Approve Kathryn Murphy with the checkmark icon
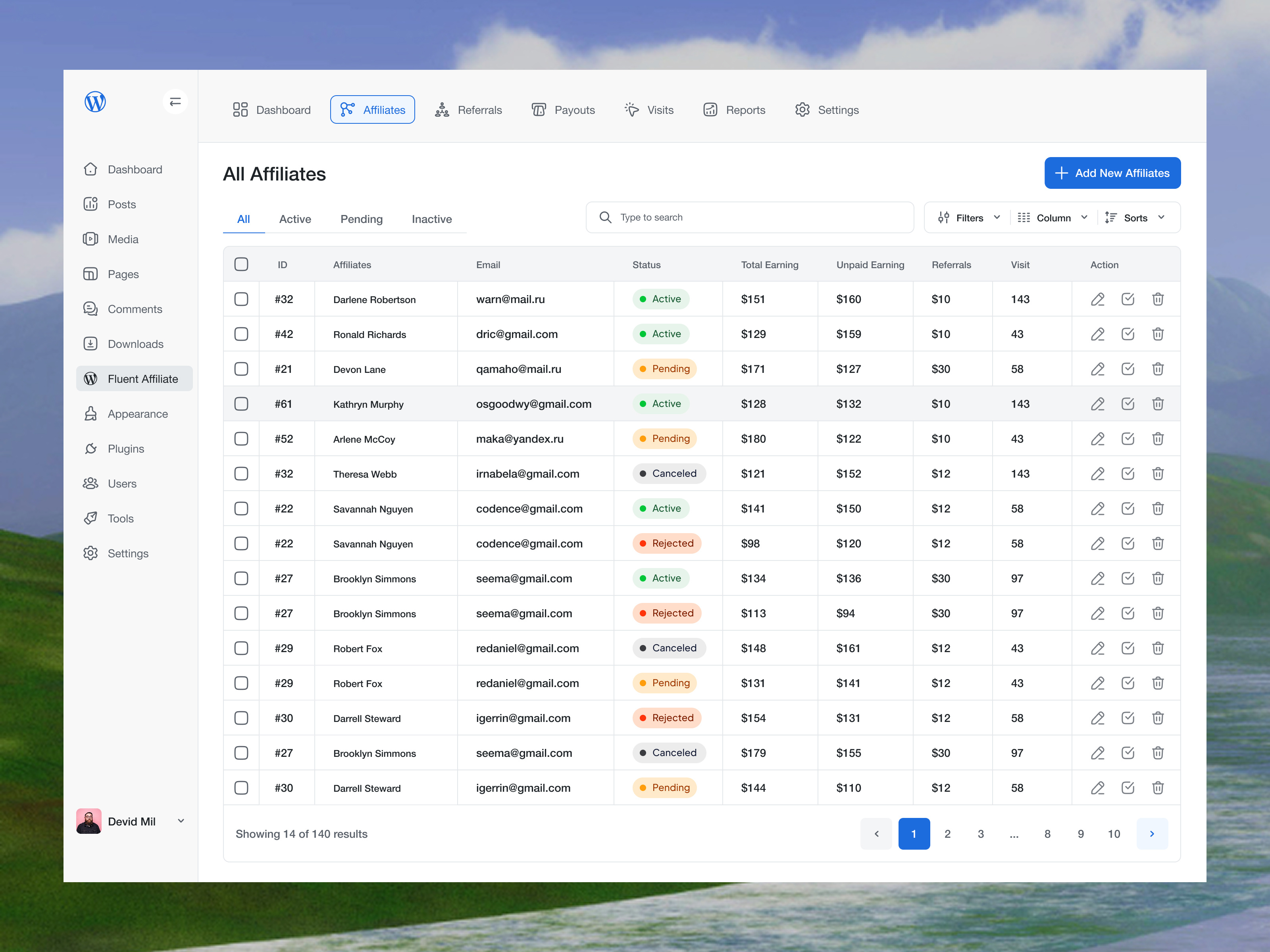This screenshot has height=952, width=1270. [x=1128, y=403]
